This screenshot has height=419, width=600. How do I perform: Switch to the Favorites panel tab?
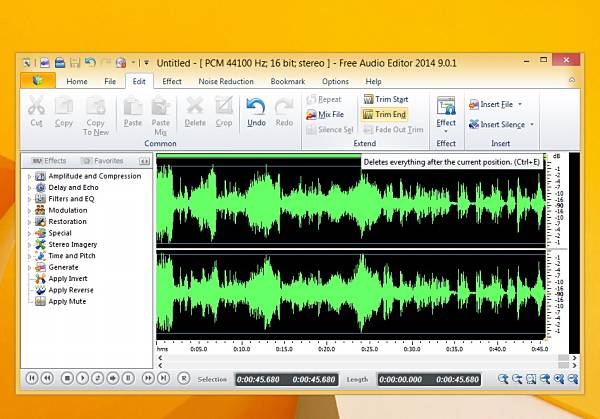(x=102, y=161)
